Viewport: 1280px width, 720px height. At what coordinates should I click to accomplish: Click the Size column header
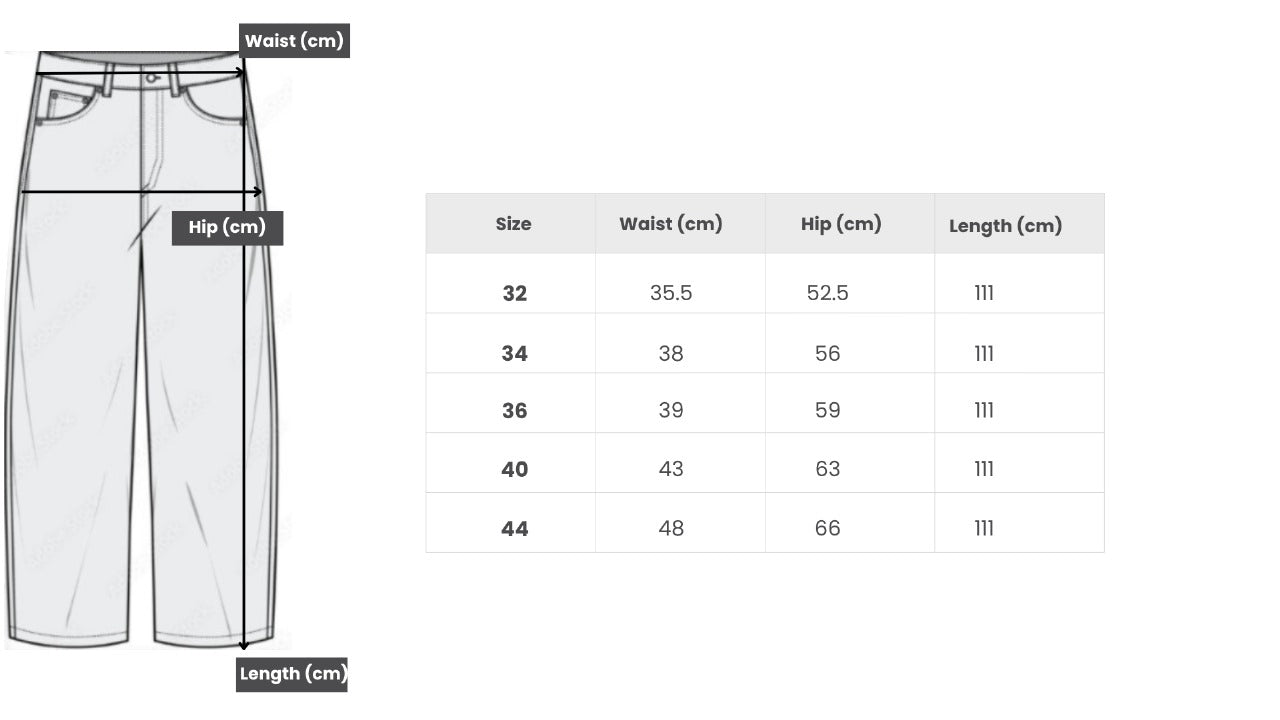tap(513, 224)
